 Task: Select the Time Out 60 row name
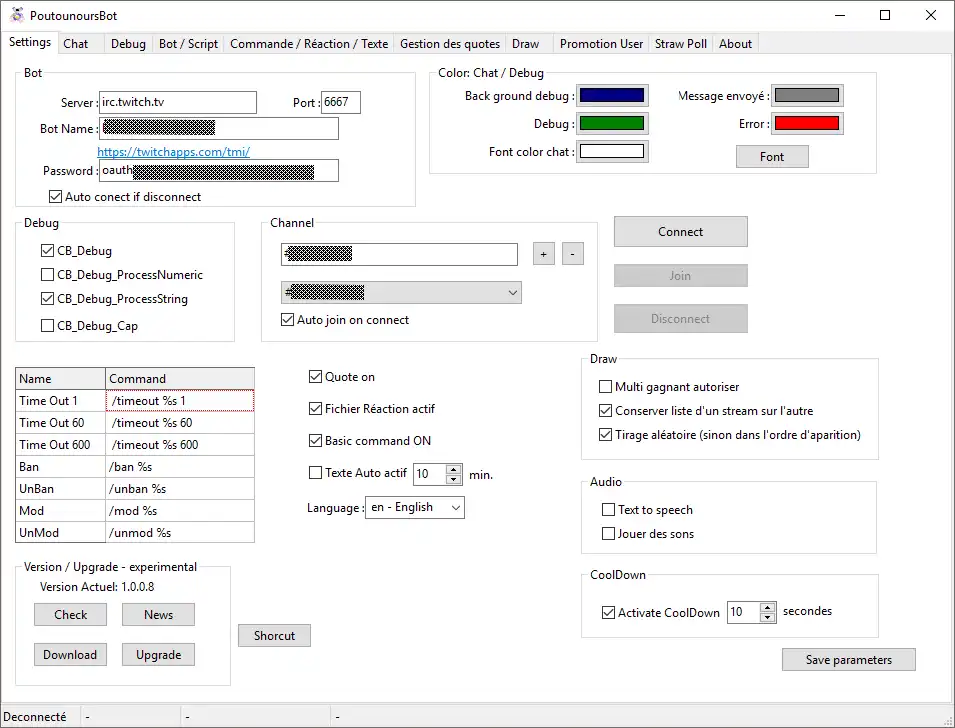60,423
